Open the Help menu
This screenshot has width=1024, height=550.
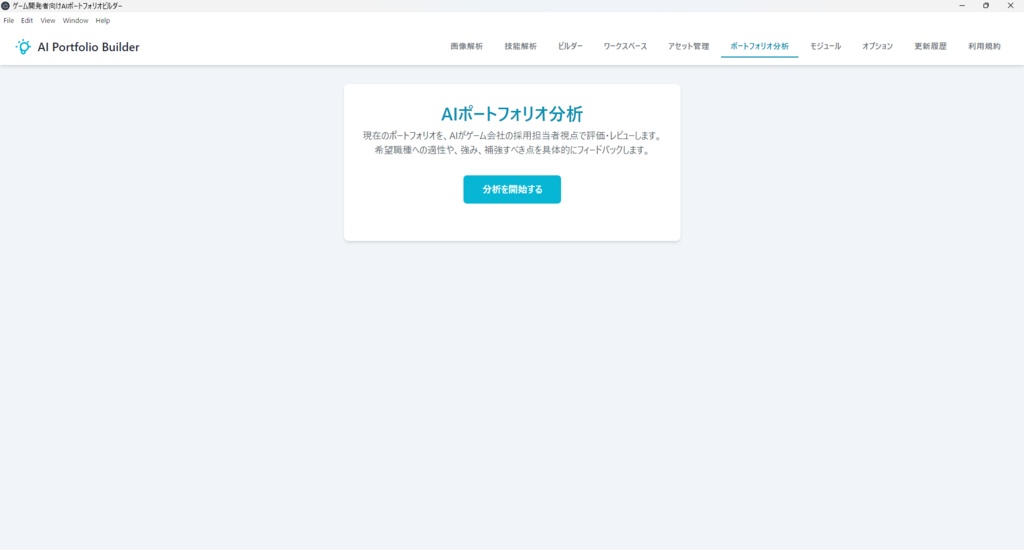pyautogui.click(x=103, y=20)
